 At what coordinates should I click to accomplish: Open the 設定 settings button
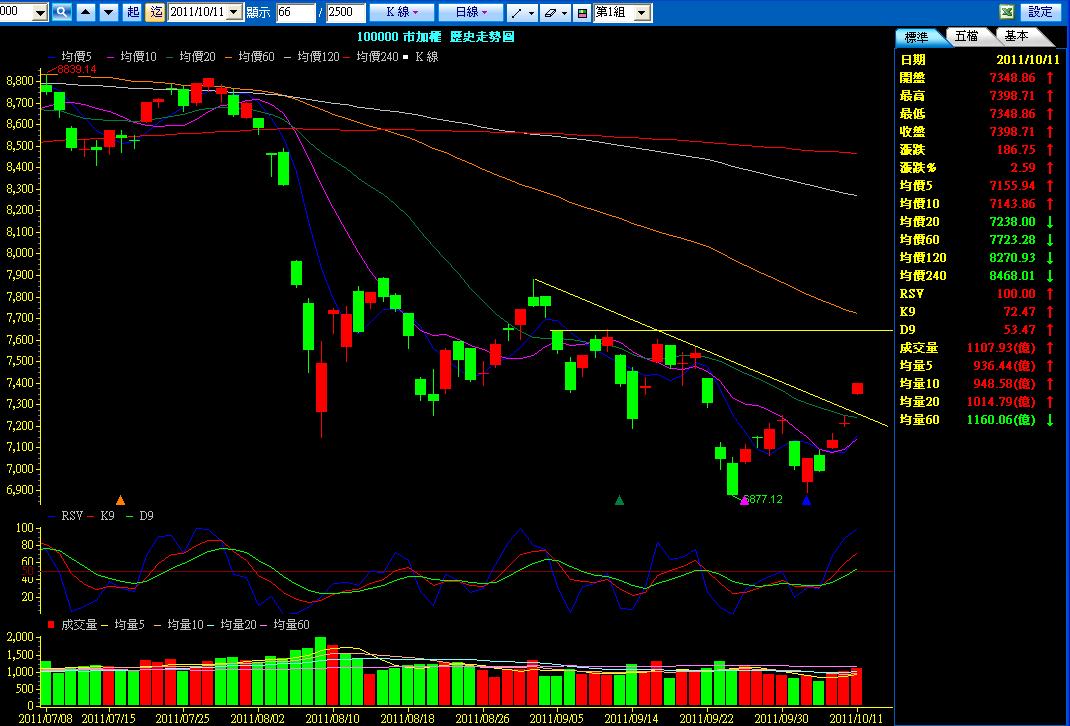(x=1041, y=12)
